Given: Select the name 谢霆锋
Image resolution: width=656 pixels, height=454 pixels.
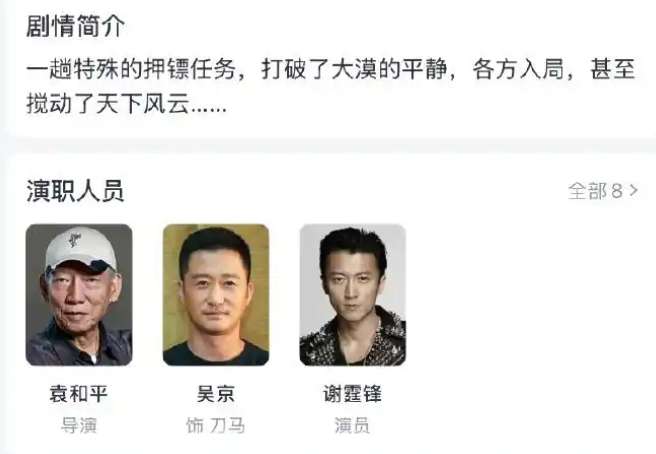Looking at the screenshot, I should (x=353, y=394).
